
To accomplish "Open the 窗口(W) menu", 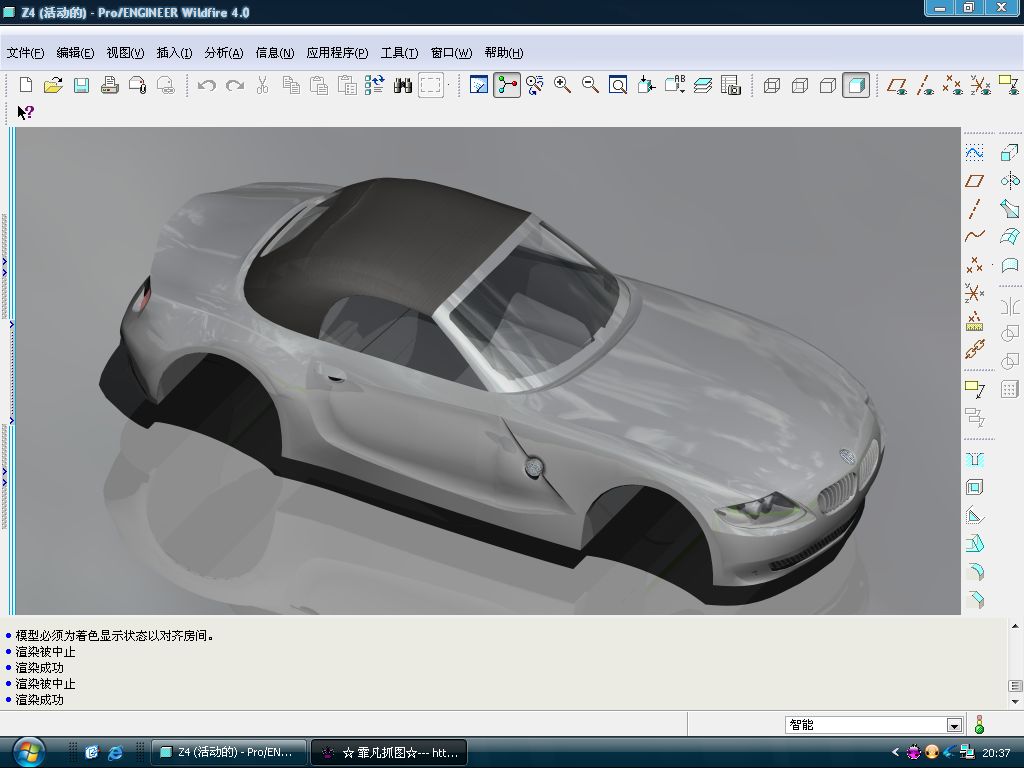I will pos(451,53).
